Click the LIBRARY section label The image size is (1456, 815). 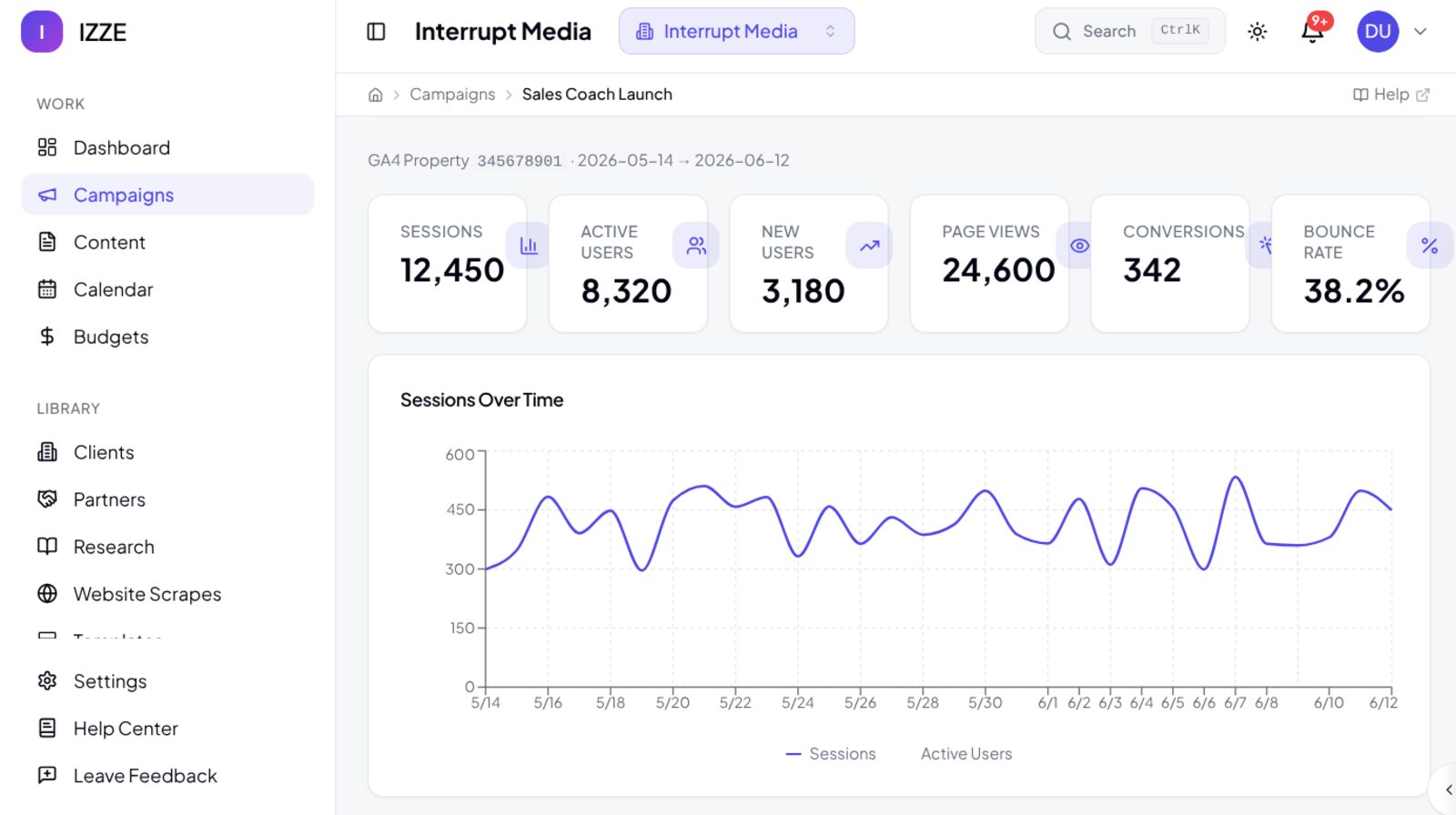(68, 409)
